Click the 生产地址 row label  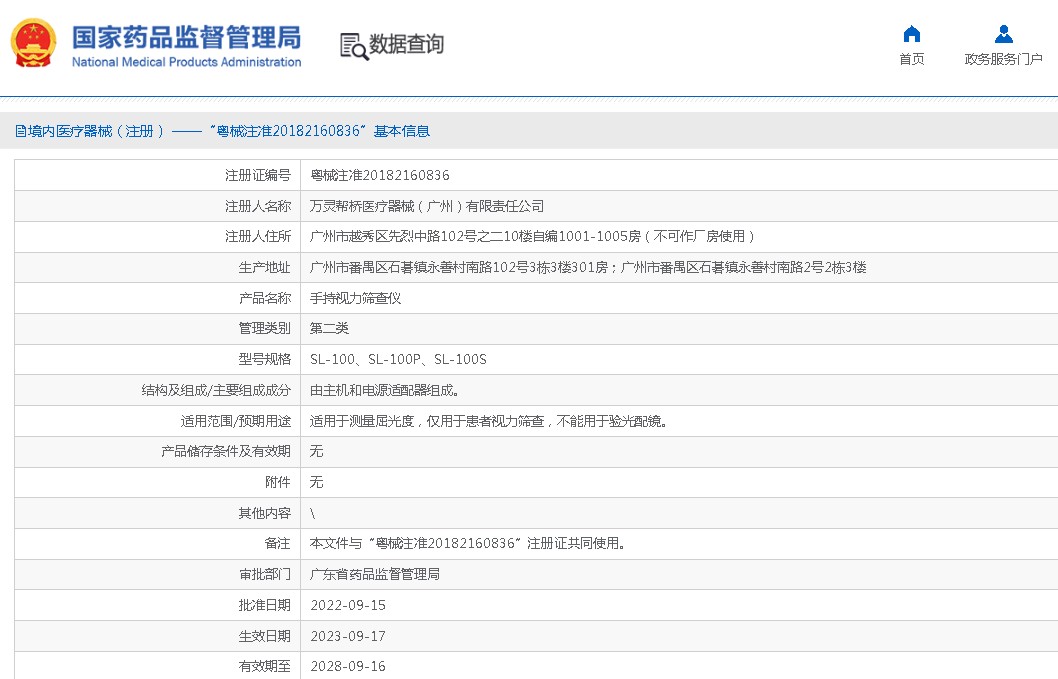coord(264,268)
